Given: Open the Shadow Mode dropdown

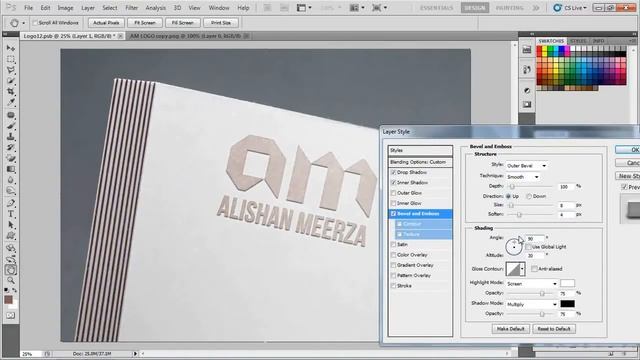Looking at the screenshot, I should pos(532,304).
